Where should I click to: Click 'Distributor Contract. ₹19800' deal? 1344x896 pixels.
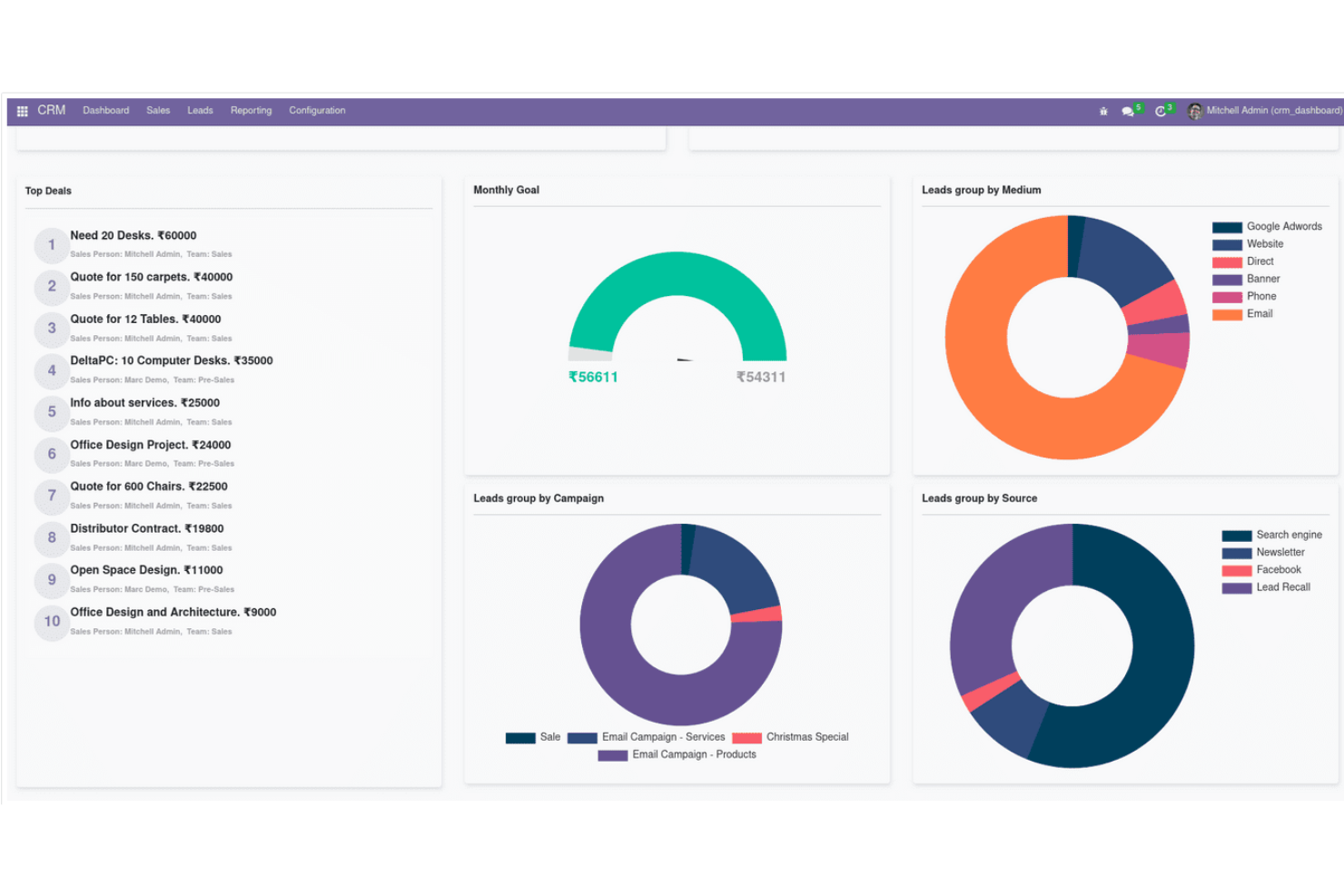147,528
